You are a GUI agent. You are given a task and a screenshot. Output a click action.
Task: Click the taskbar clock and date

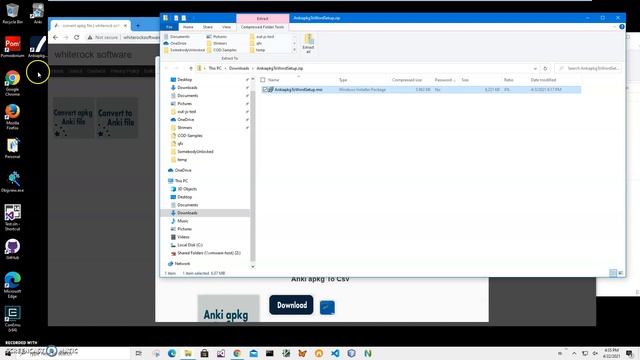coord(611,353)
